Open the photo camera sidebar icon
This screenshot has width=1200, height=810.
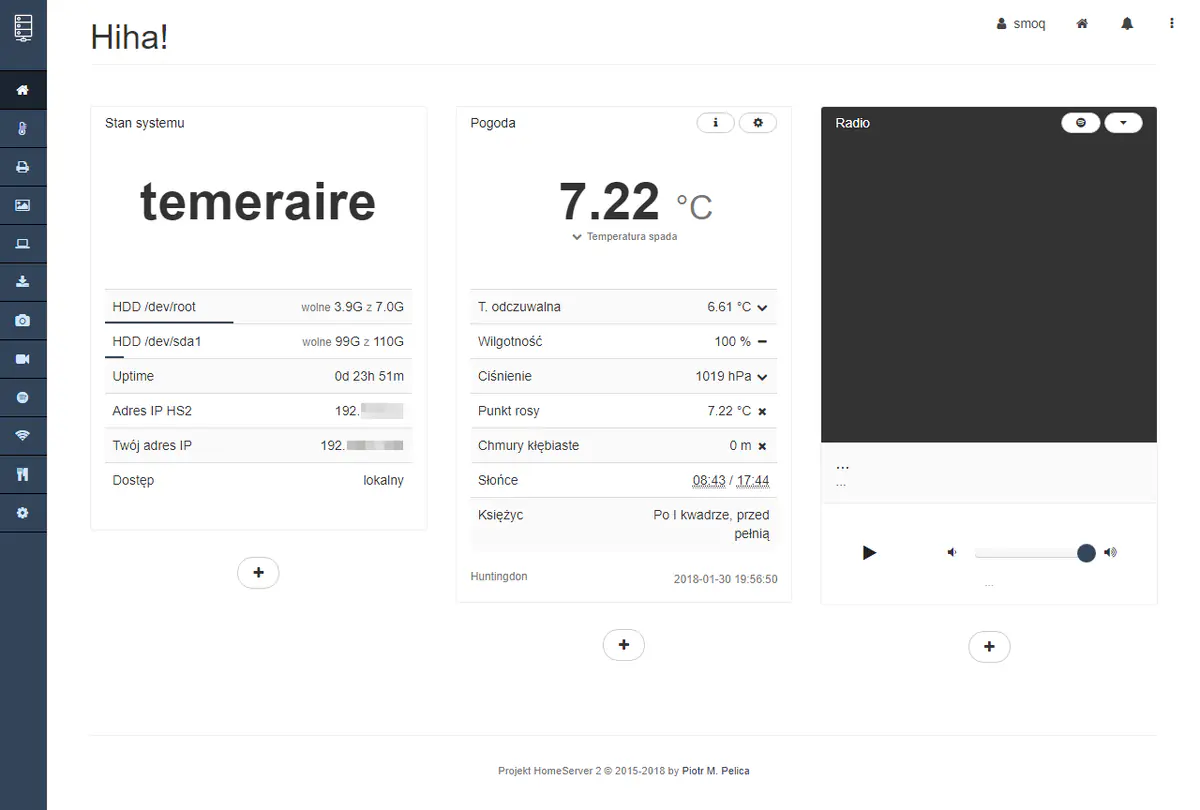23,321
